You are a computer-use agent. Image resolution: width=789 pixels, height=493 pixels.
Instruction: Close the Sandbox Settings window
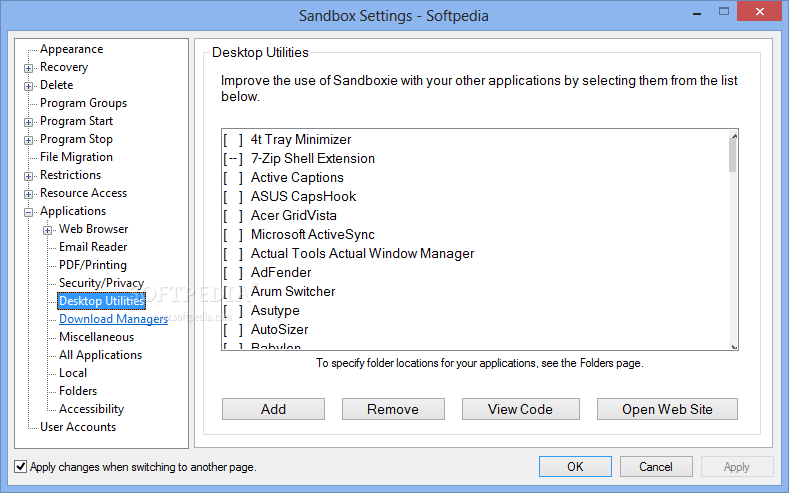760,11
